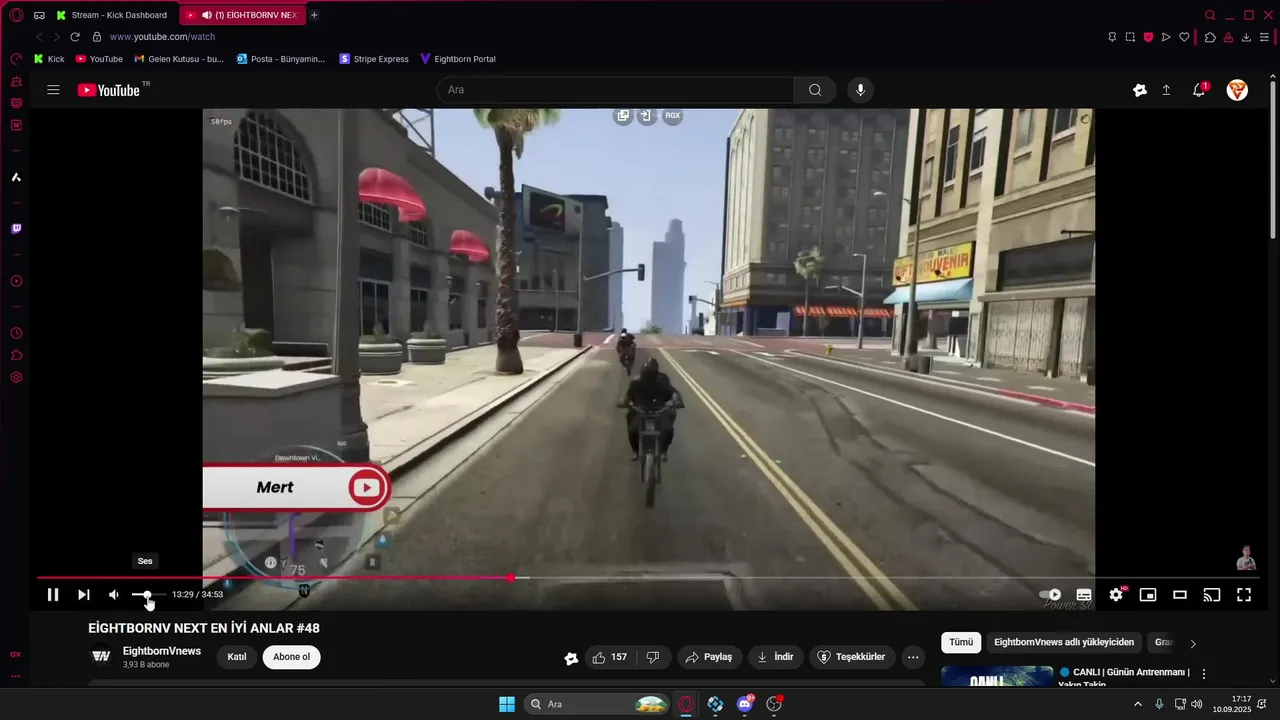Click the YouTube search magnifier button

(815, 90)
